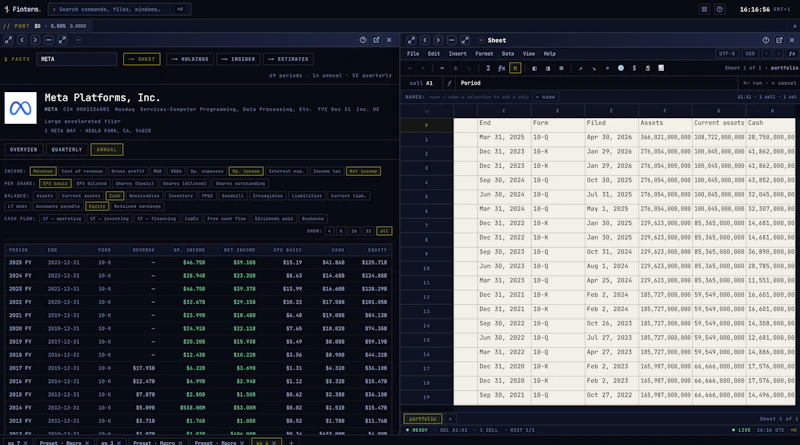Click the cut icon in Sheet toolbar
The width and height of the screenshot is (800, 445).
[442, 68]
